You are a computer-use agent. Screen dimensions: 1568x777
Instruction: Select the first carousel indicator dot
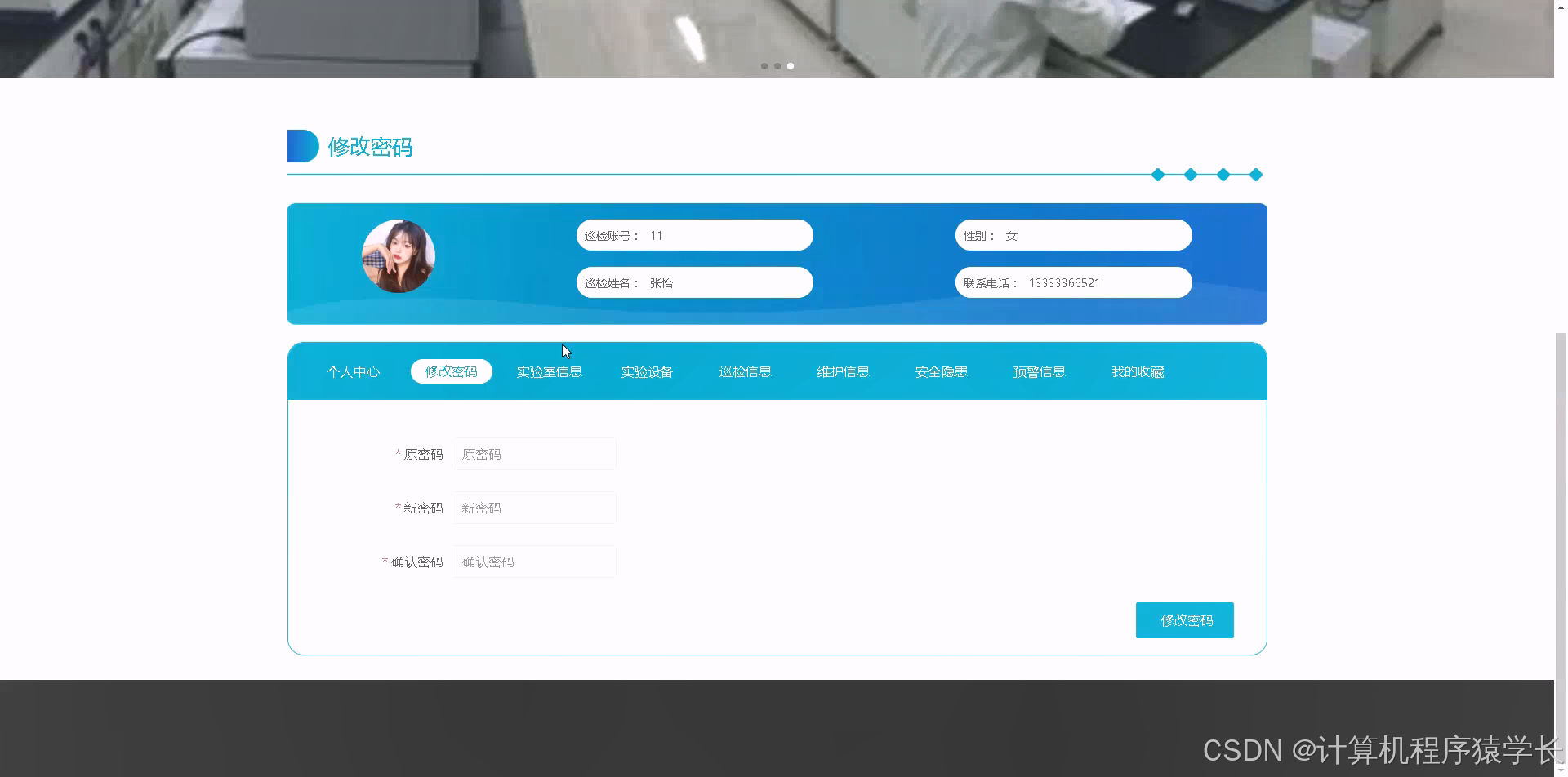pyautogui.click(x=764, y=66)
